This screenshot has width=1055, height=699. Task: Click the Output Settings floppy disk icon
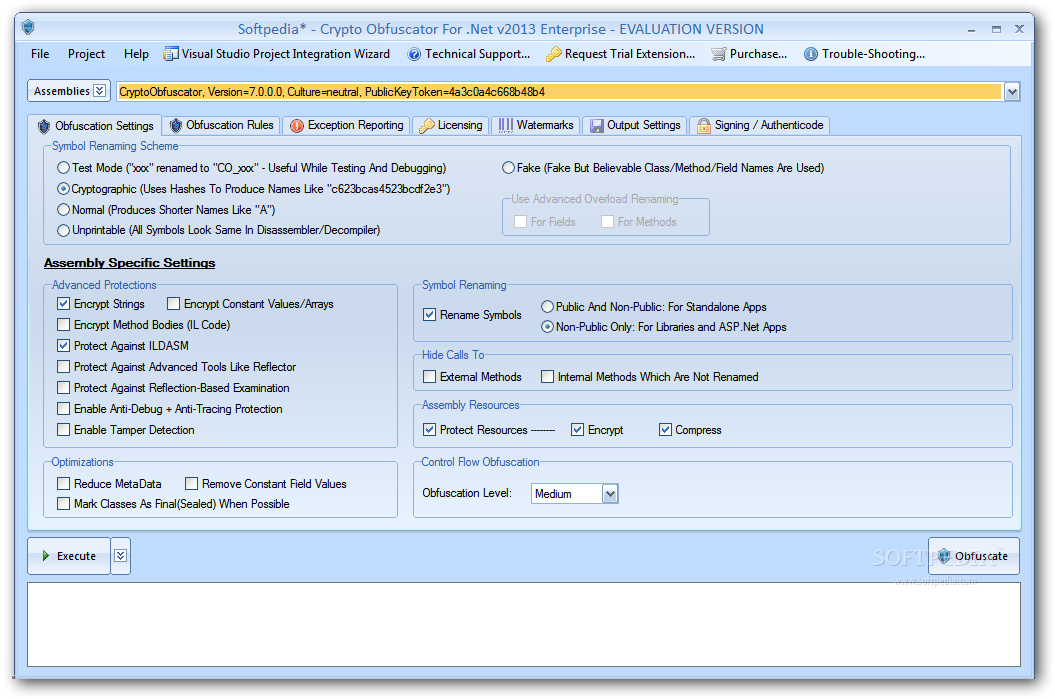[x=597, y=126]
